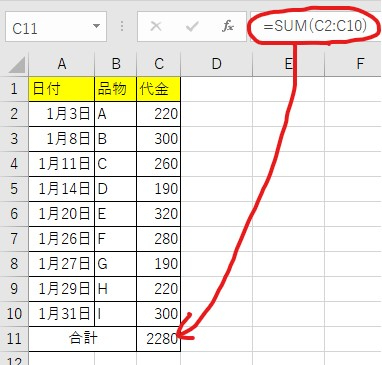
Task: Click the date cell 1月8日
Action: 62,139
